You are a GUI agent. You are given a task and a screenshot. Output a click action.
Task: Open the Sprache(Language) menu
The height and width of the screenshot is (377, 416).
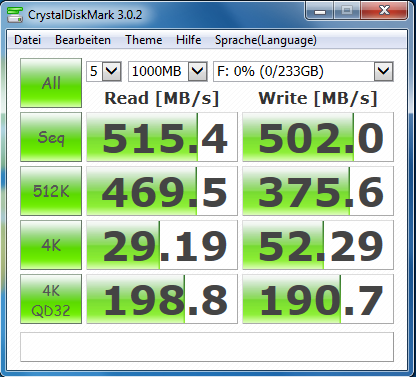(x=266, y=40)
